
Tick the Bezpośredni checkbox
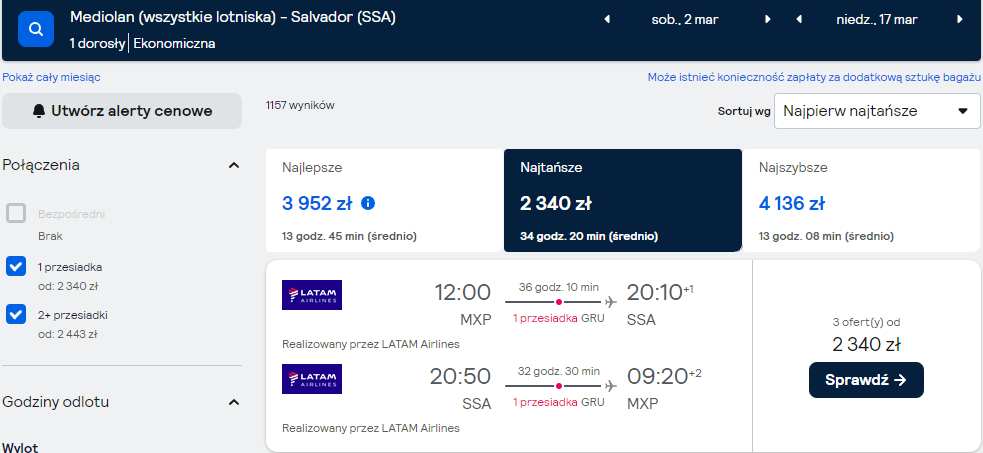point(16,213)
